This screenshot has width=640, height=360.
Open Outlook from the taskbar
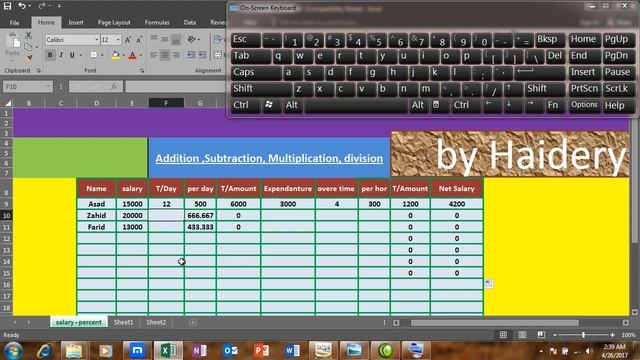[231, 350]
